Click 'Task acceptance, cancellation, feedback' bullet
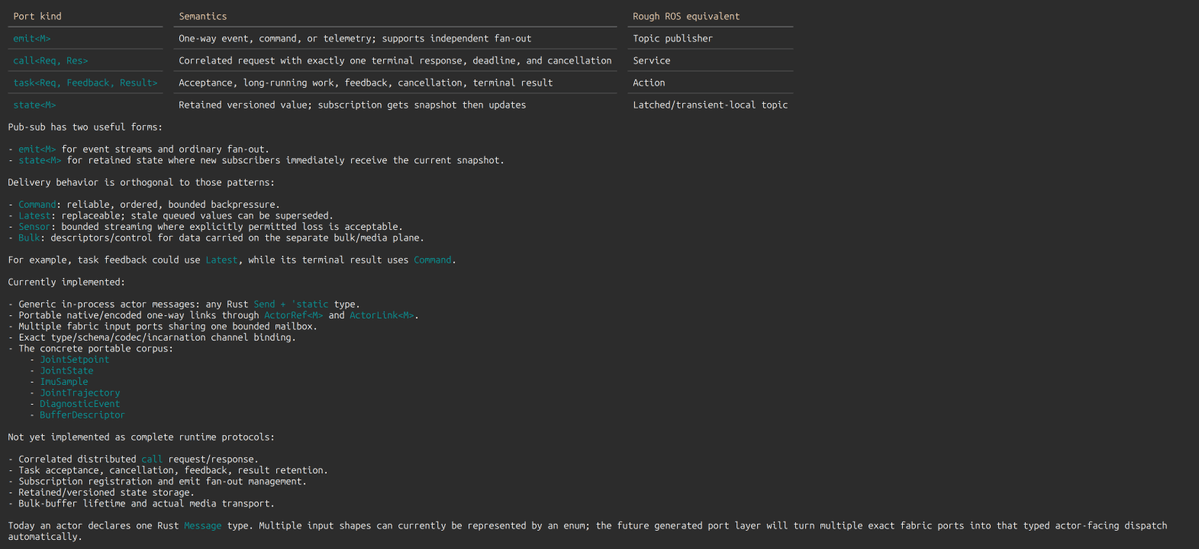Viewport: 1199px width, 549px height. (167, 470)
